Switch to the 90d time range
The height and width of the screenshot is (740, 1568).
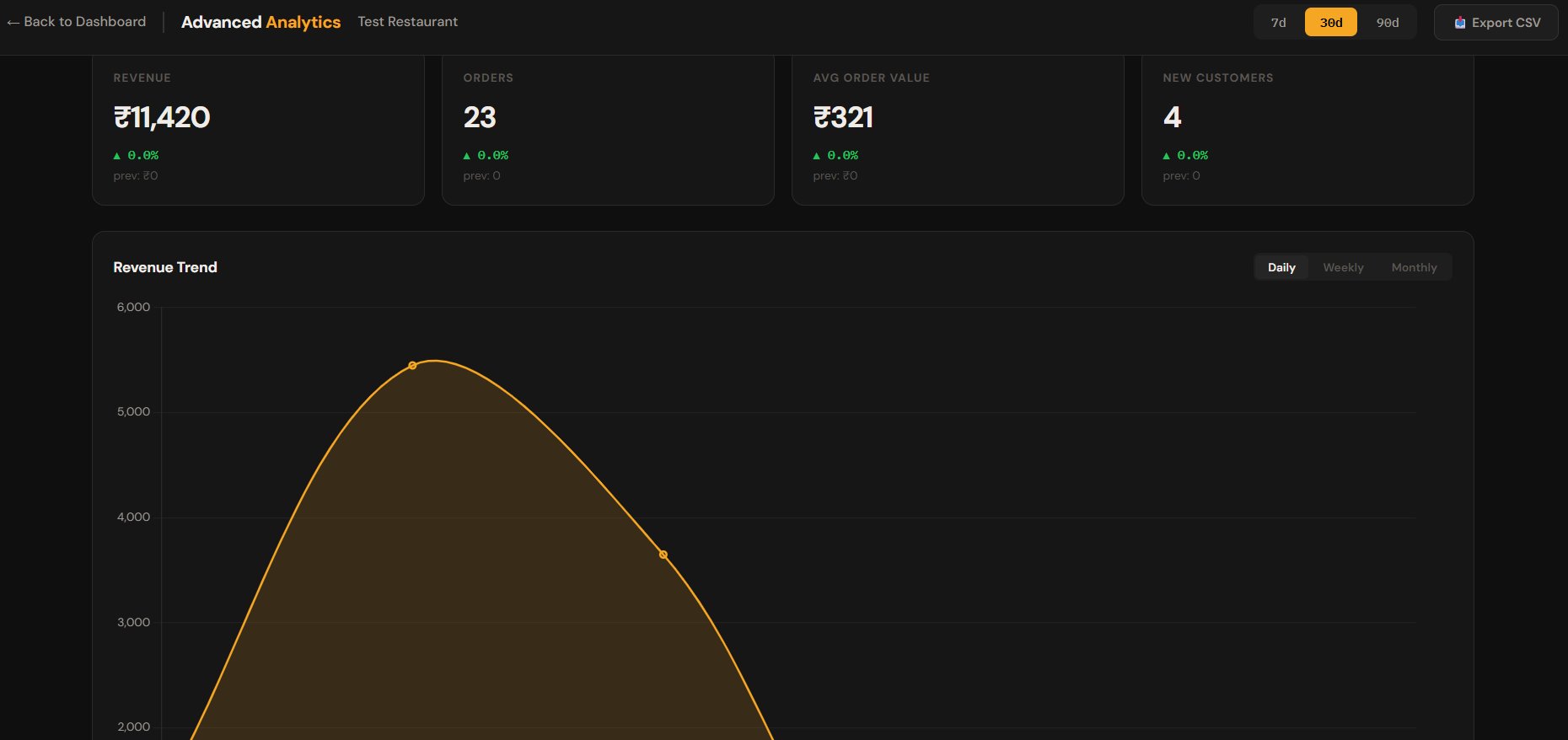[x=1387, y=23]
